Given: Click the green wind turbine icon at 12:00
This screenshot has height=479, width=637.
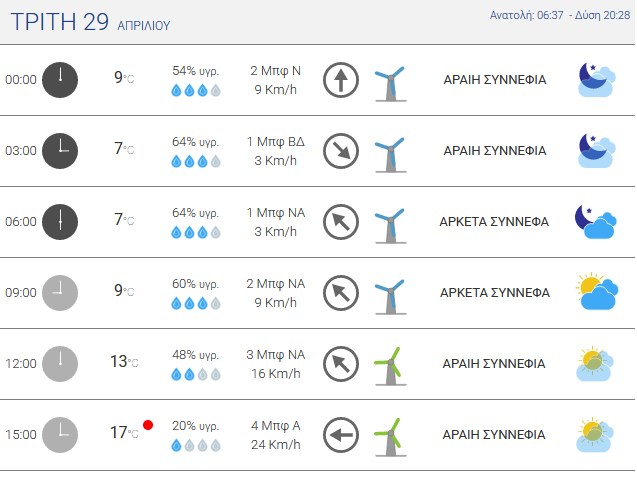Looking at the screenshot, I should click(390, 366).
